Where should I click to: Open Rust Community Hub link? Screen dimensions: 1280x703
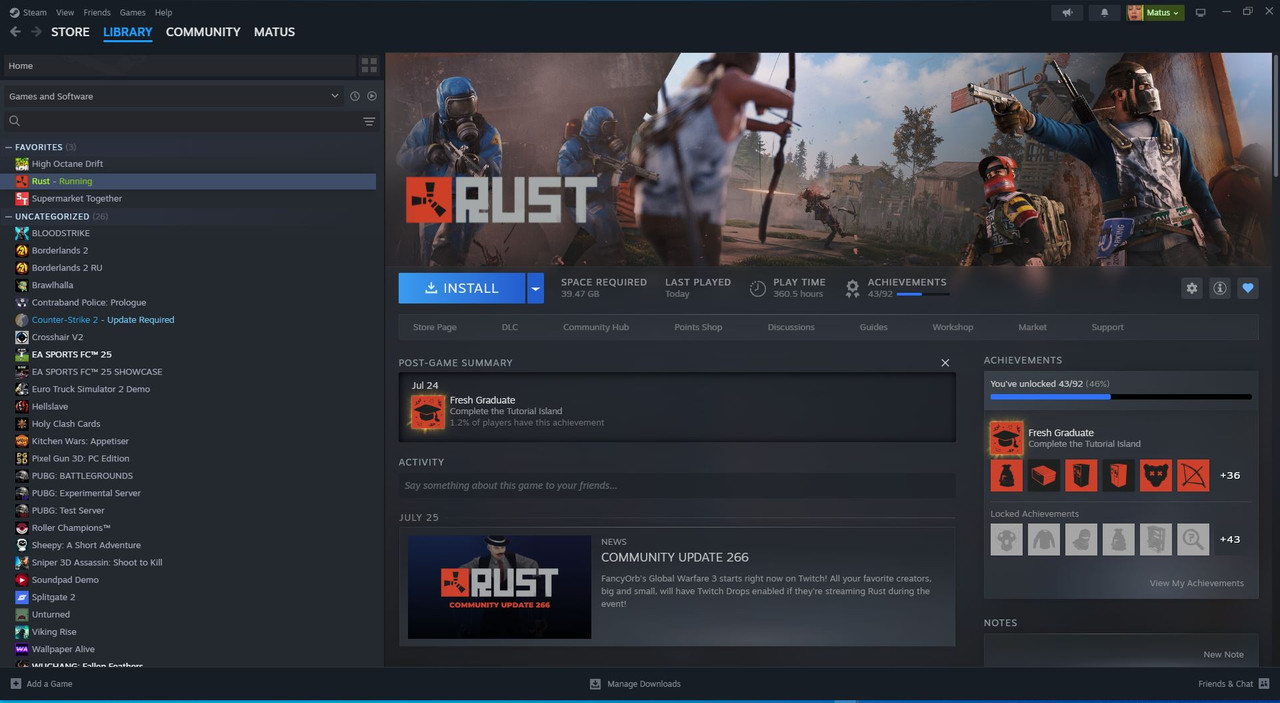click(x=596, y=327)
